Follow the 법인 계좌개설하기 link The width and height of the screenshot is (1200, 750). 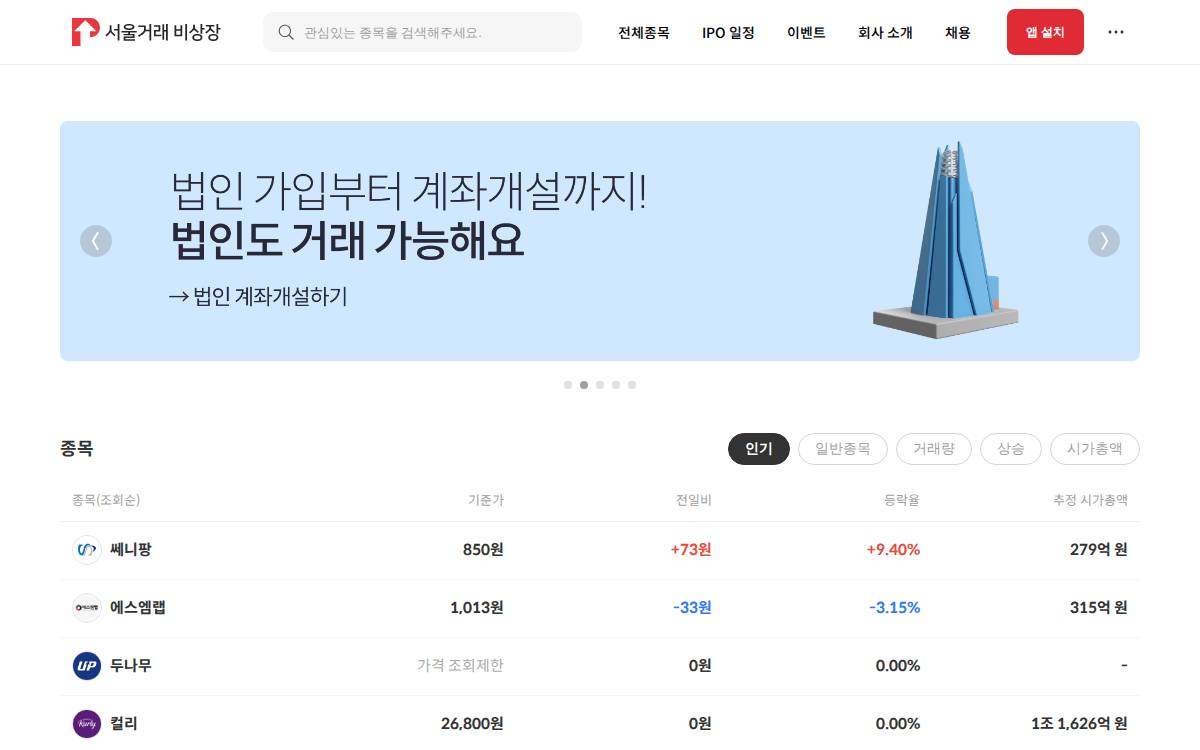(258, 296)
